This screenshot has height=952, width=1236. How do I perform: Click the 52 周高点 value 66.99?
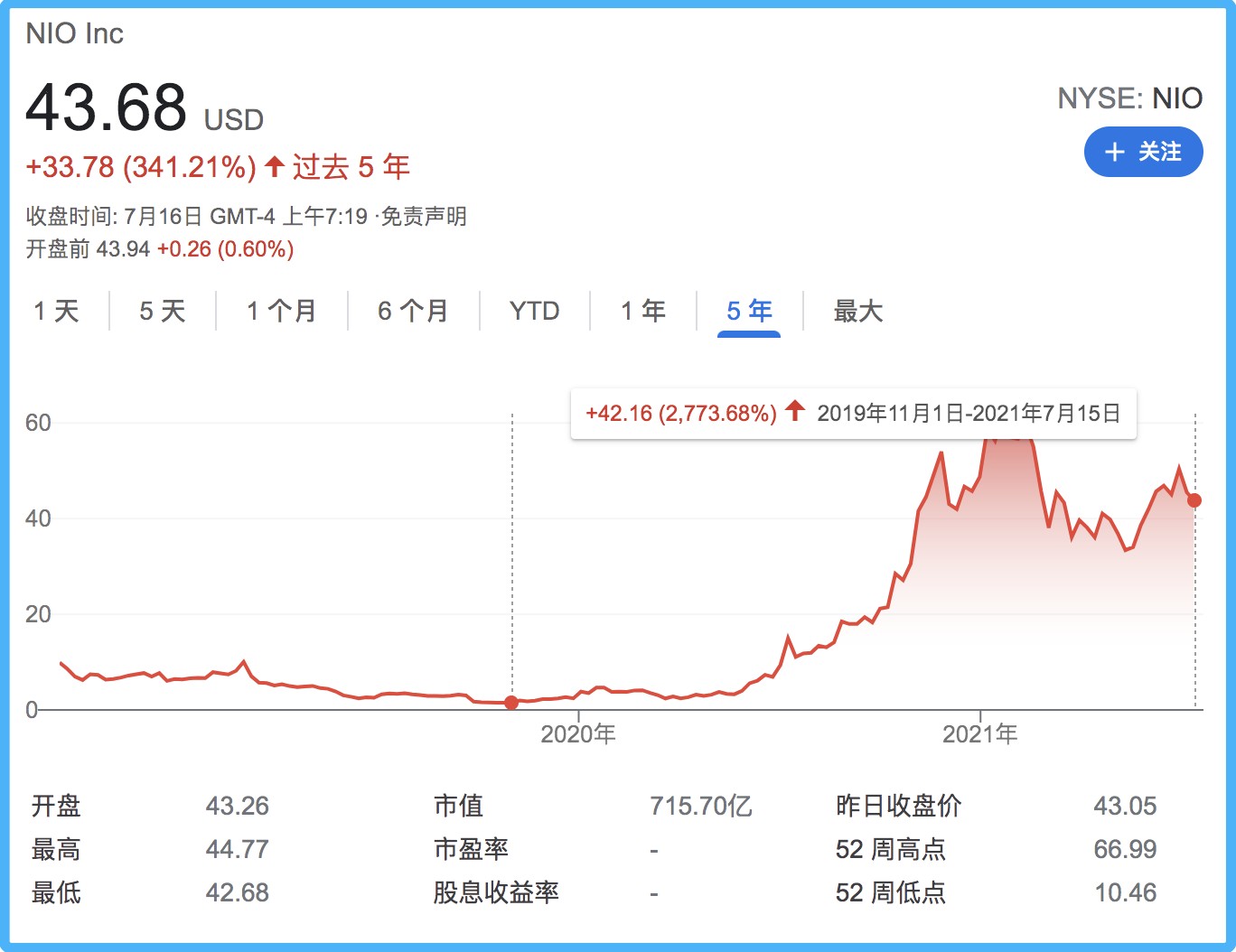[x=1125, y=849]
